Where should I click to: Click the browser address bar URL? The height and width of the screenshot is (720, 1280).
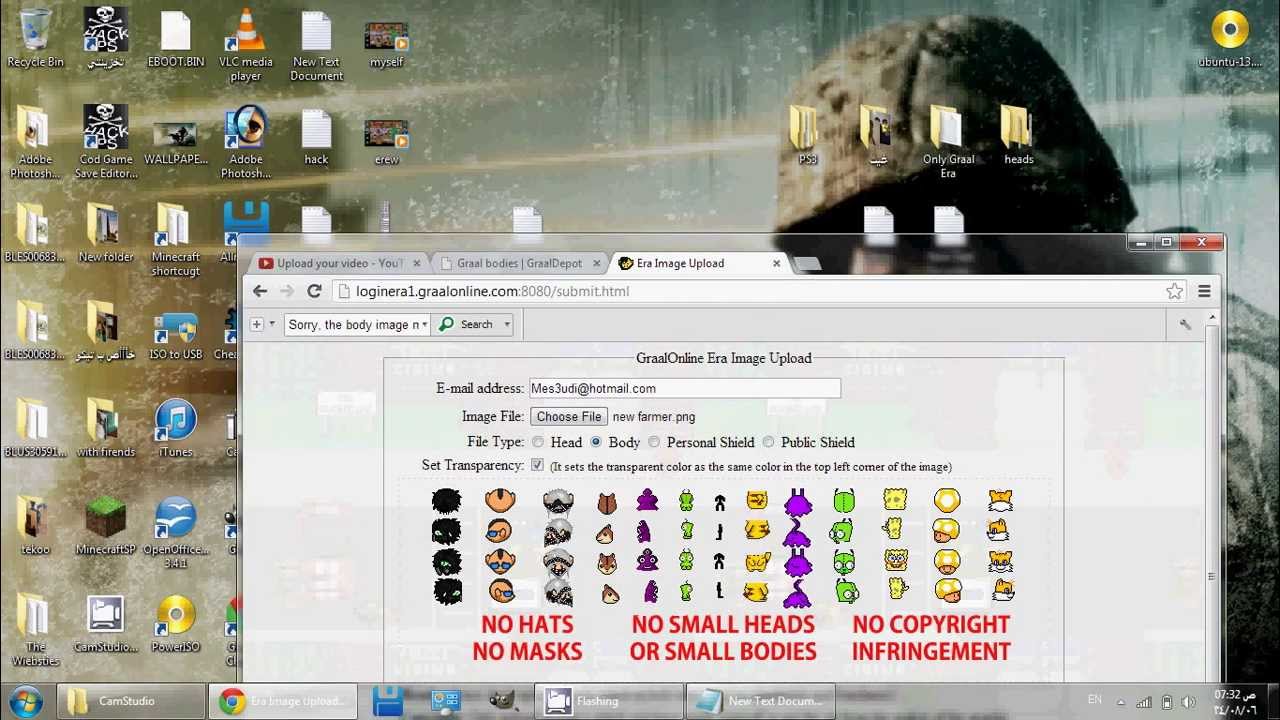[x=492, y=291]
